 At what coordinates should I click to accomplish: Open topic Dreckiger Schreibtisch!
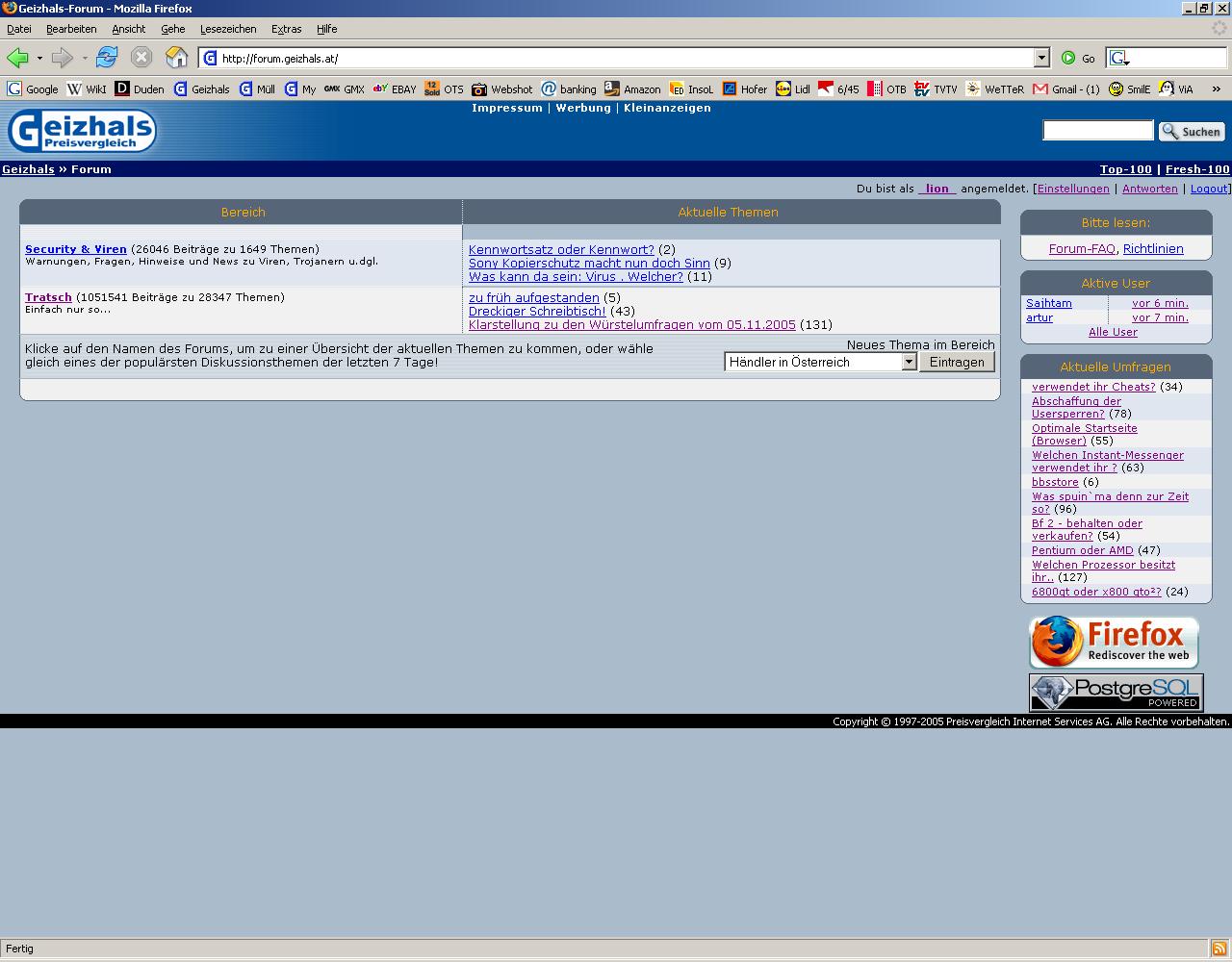pyautogui.click(x=537, y=311)
